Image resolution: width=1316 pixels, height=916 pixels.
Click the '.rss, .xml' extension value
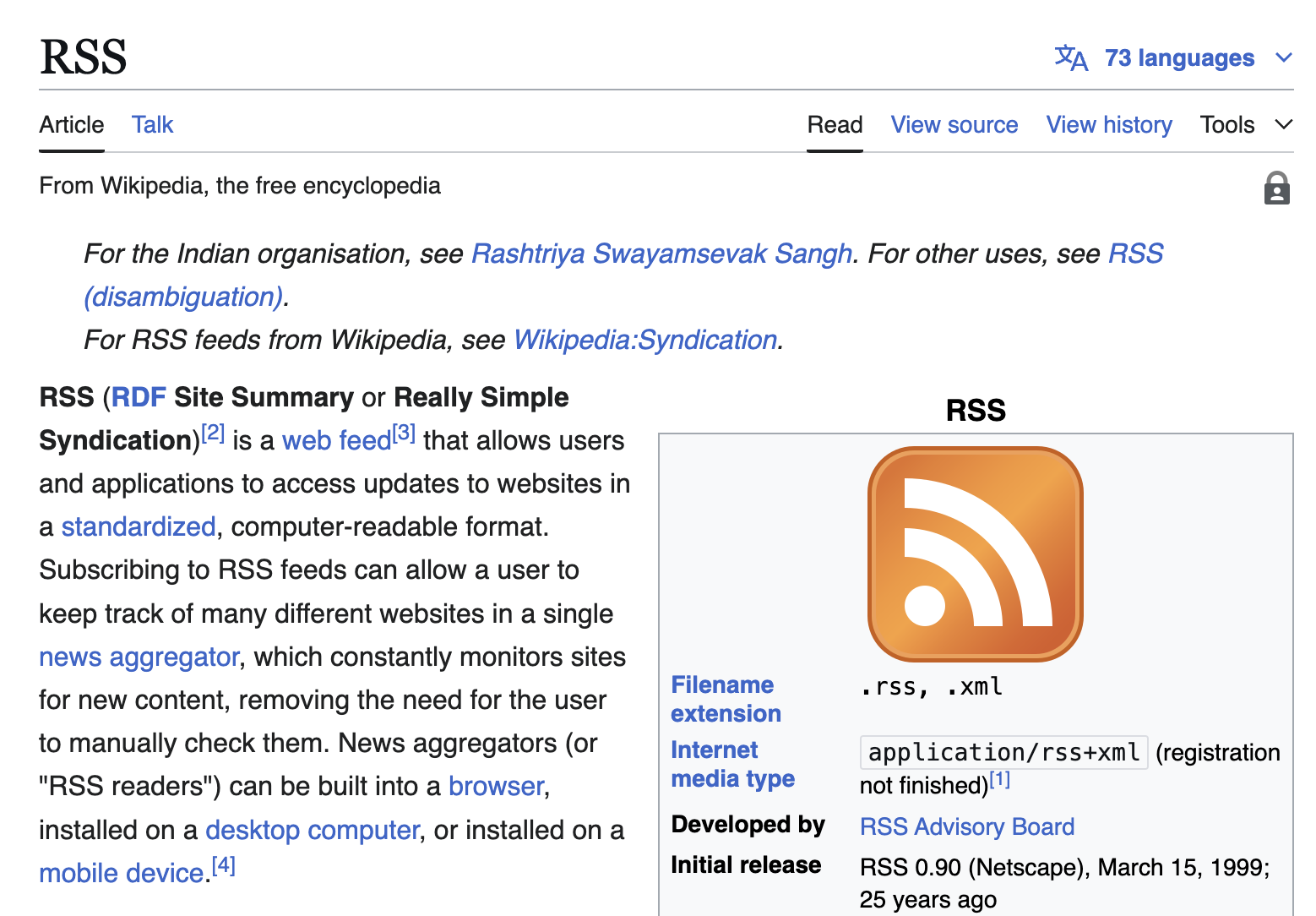[932, 686]
